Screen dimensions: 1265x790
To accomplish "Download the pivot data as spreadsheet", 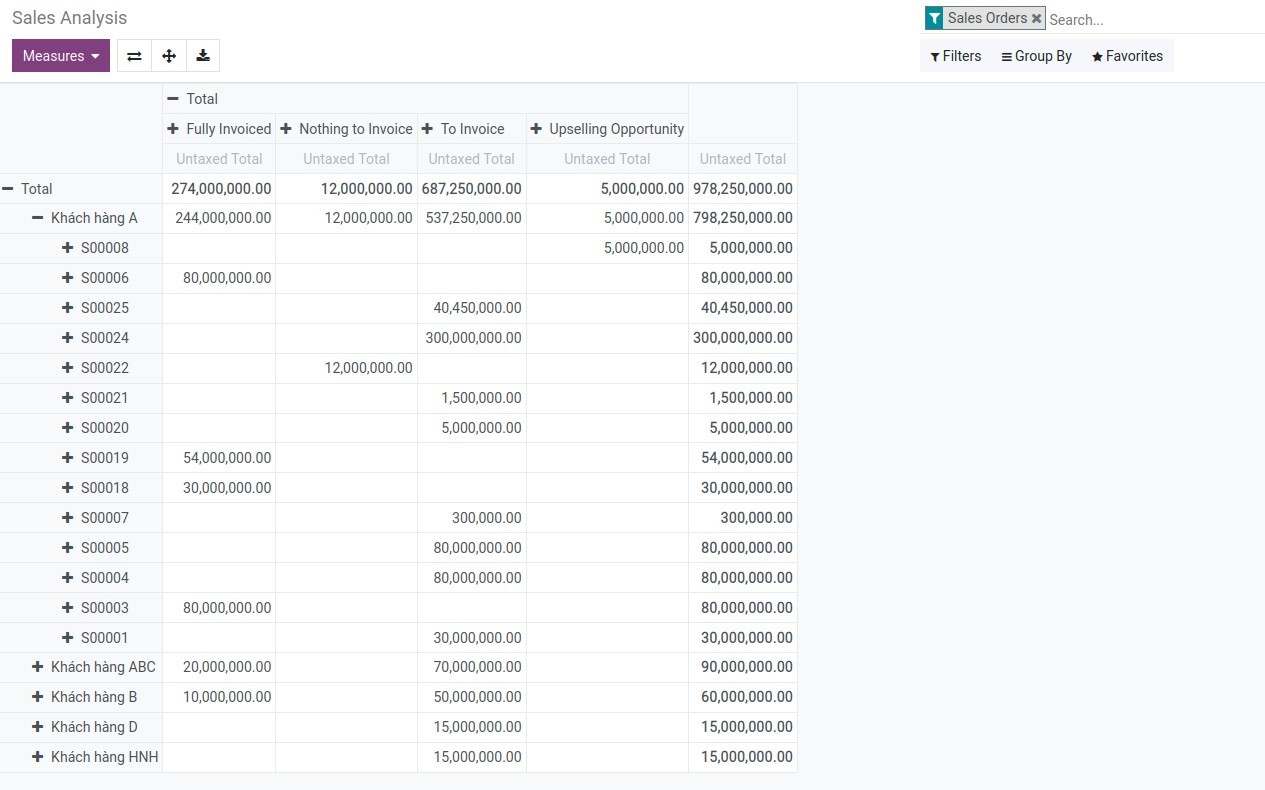I will click(x=203, y=55).
